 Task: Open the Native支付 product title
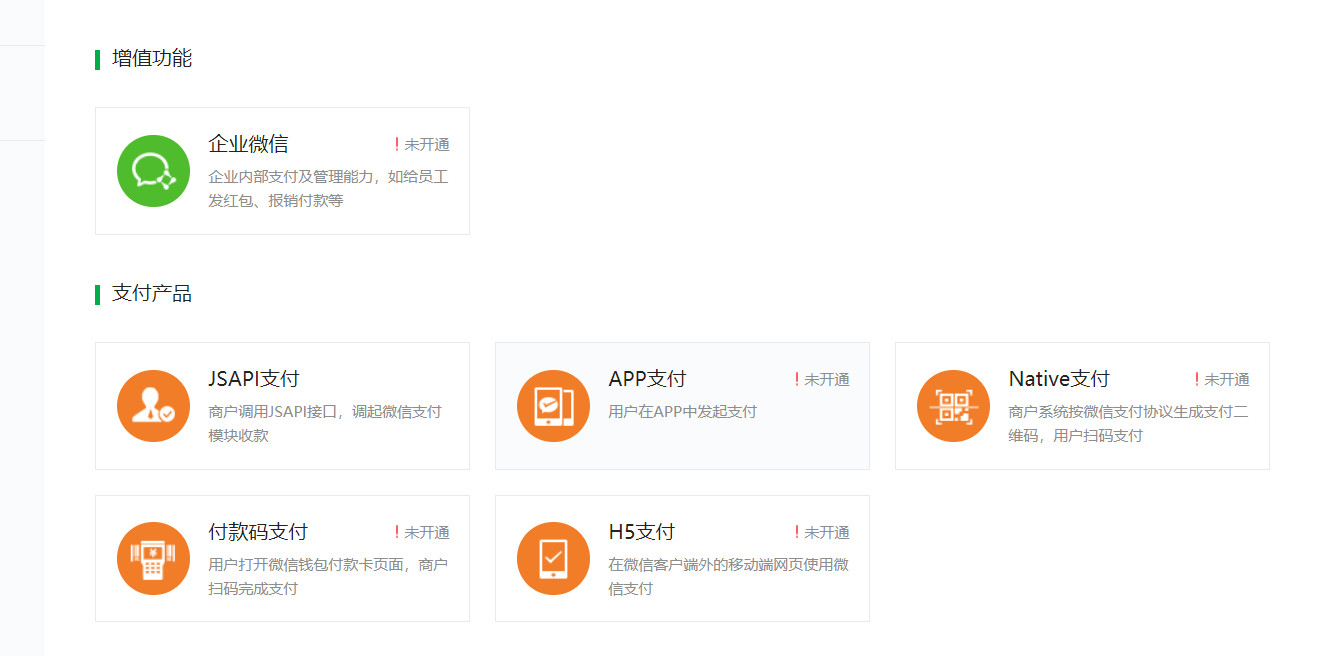tap(1059, 379)
